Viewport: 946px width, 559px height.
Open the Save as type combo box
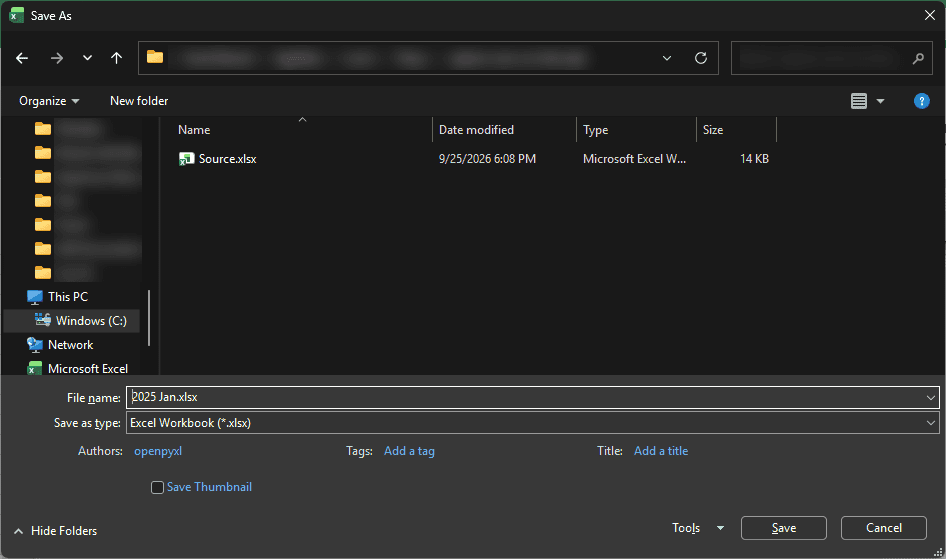point(533,423)
